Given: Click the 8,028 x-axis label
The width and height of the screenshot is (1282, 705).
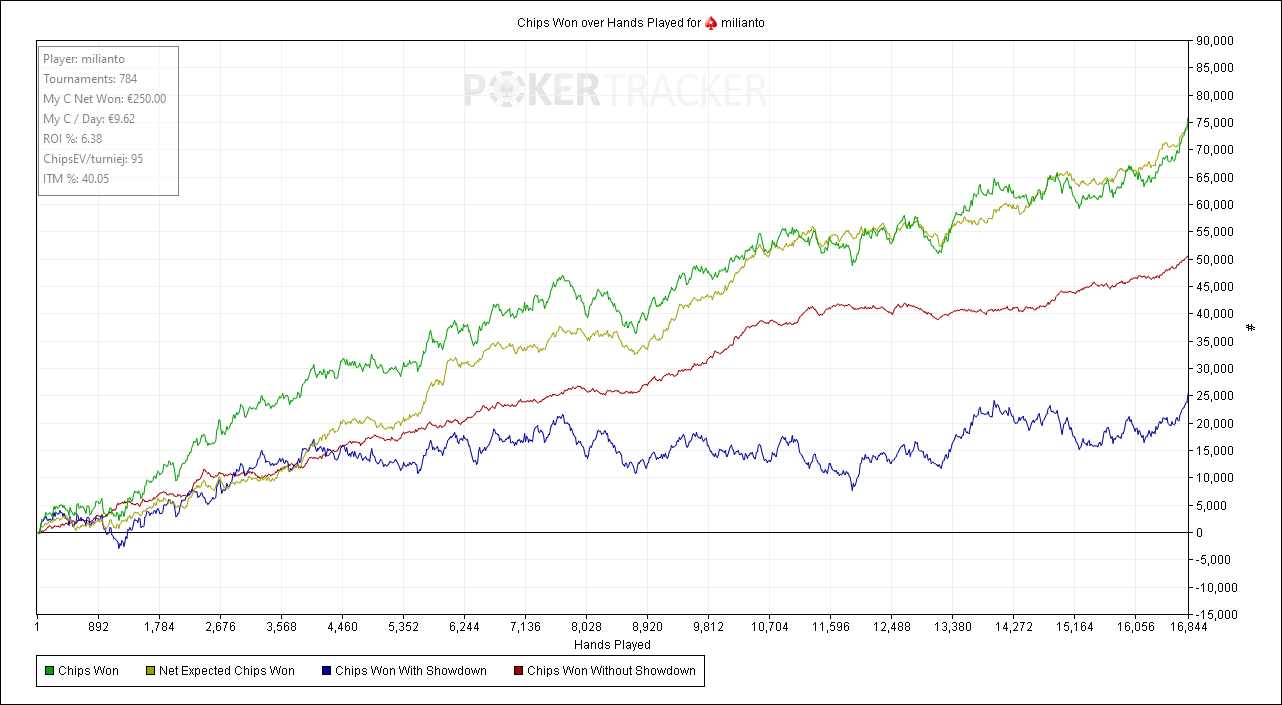Looking at the screenshot, I should [586, 628].
